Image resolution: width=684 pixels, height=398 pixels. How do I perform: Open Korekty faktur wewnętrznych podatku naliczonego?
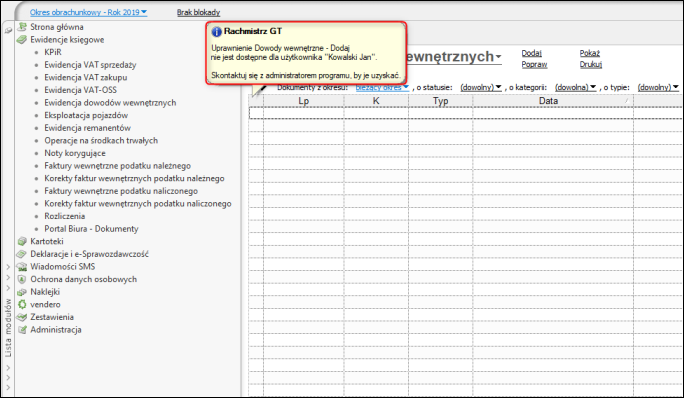(x=138, y=204)
